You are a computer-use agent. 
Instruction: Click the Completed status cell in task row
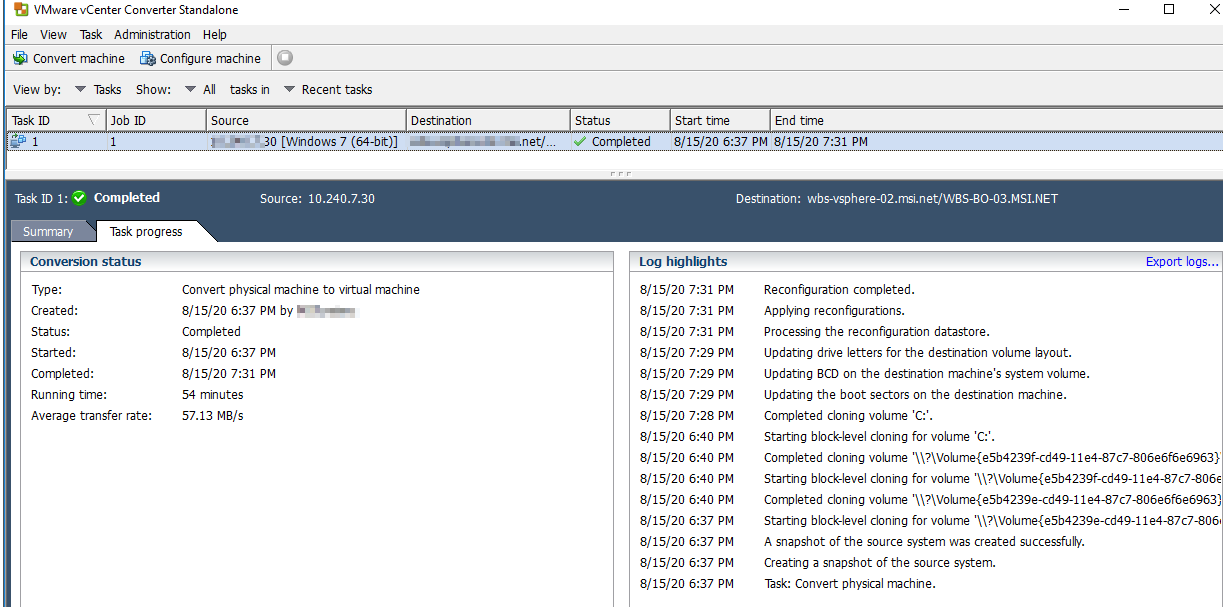pos(621,142)
